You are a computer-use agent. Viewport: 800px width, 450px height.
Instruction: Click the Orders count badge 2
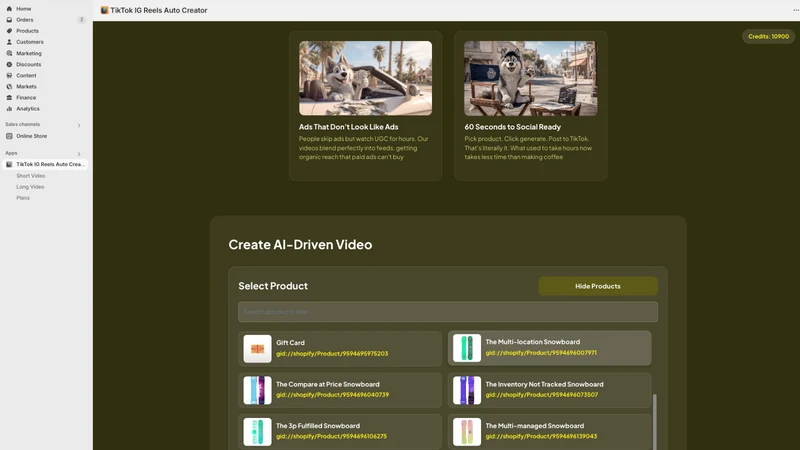click(81, 20)
